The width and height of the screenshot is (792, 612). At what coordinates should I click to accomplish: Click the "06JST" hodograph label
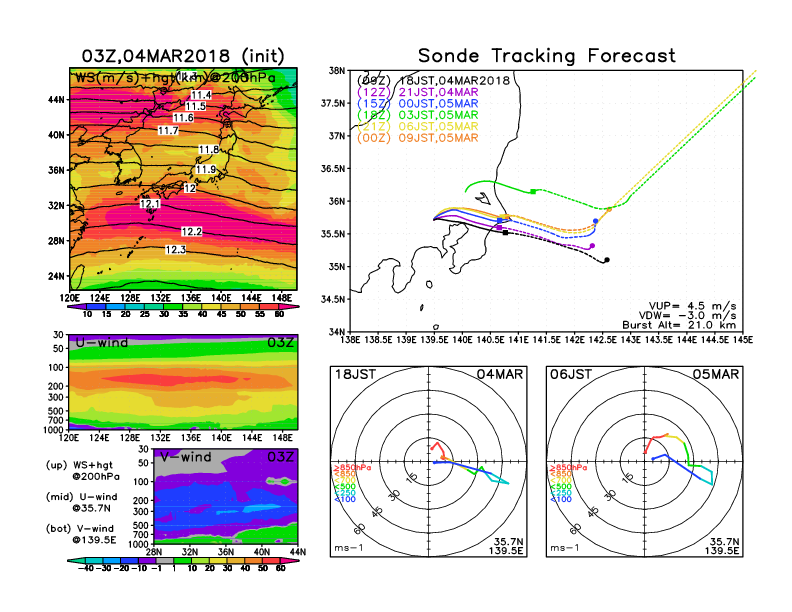(571, 374)
